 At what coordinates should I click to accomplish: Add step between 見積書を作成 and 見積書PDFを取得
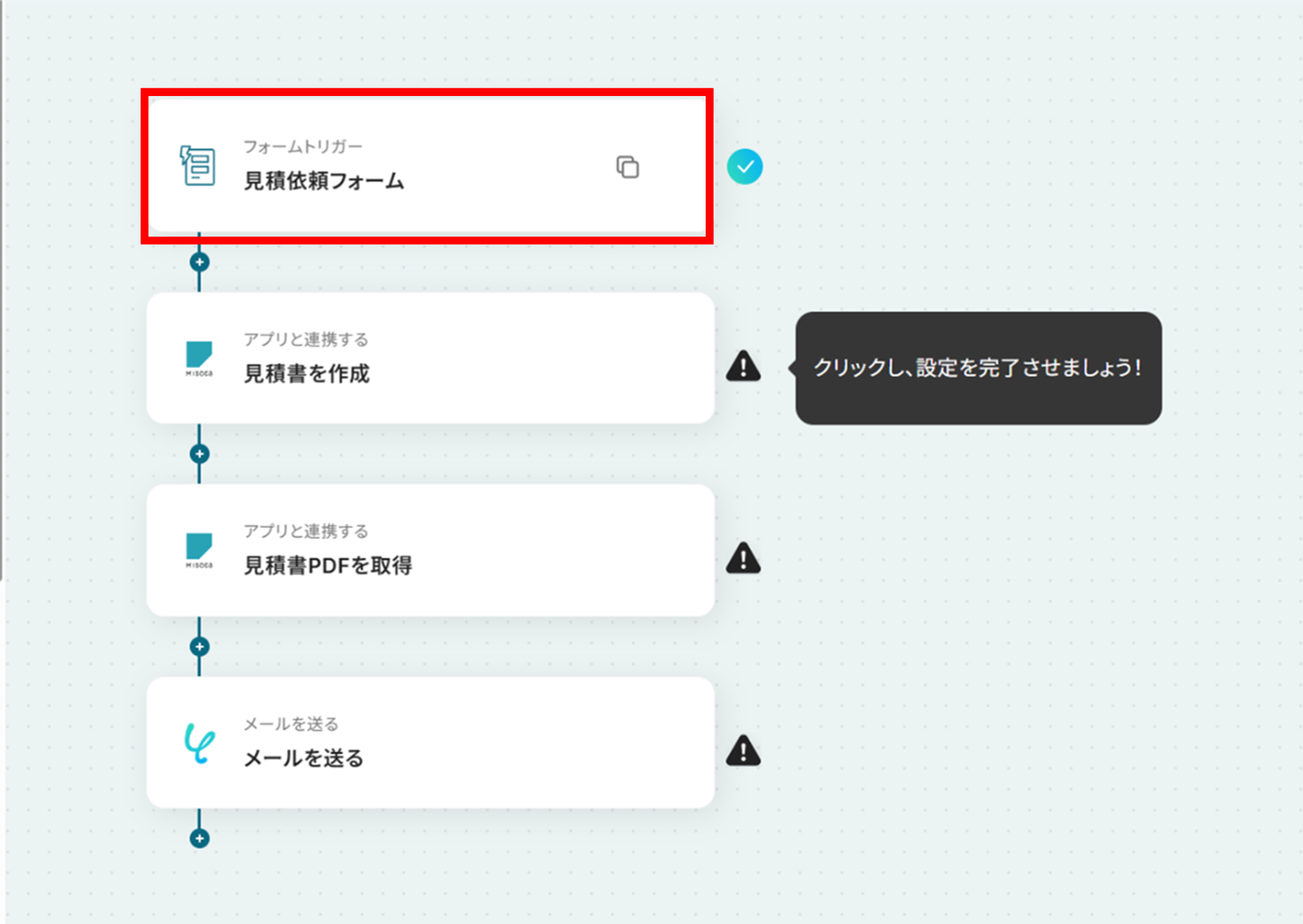coord(200,454)
